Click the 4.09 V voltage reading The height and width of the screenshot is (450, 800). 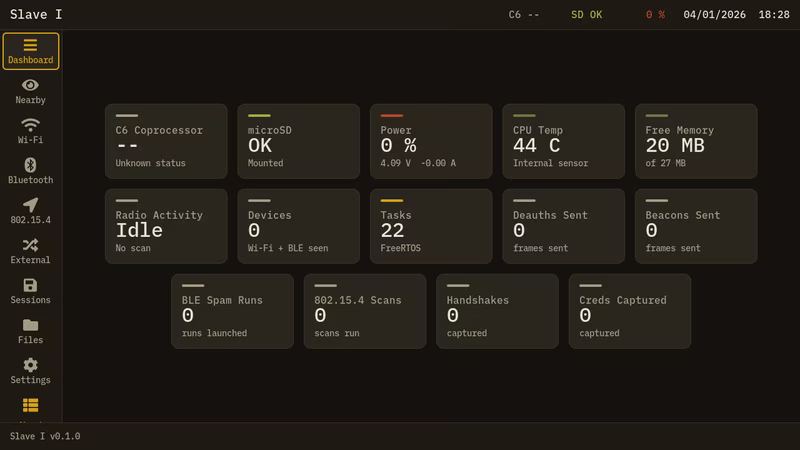(x=395, y=163)
